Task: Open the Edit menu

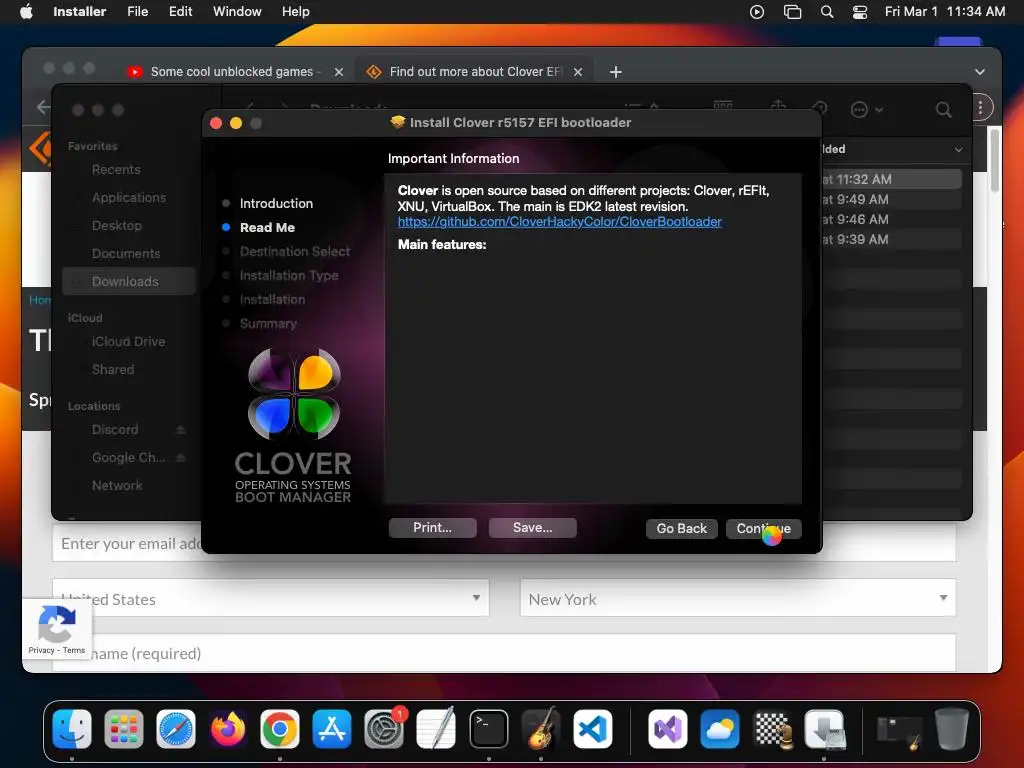Action: [x=180, y=12]
